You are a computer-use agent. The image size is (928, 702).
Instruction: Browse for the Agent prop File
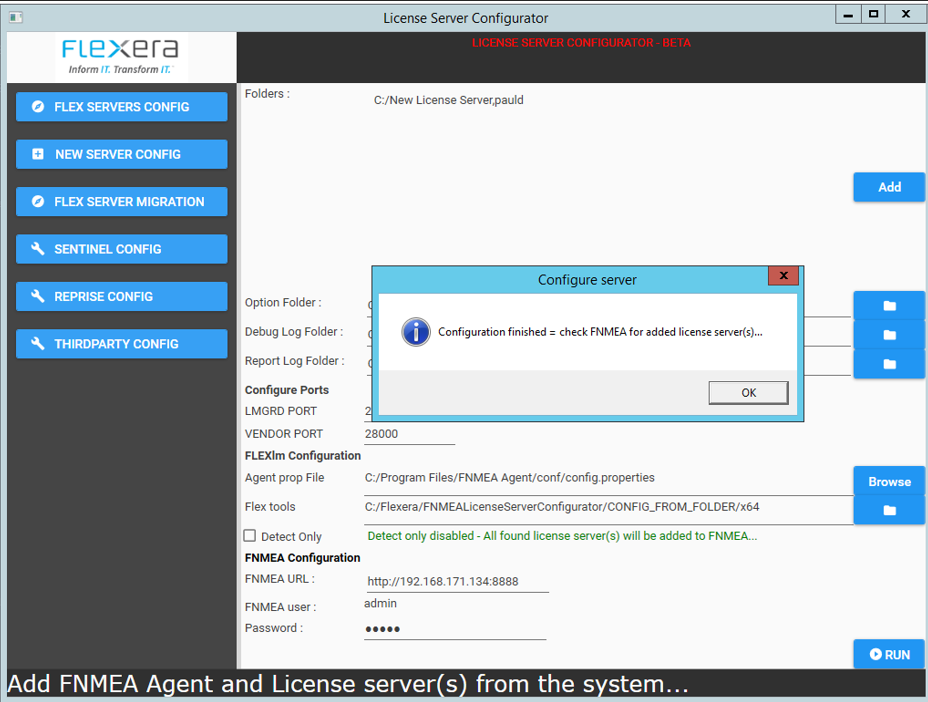coord(889,481)
